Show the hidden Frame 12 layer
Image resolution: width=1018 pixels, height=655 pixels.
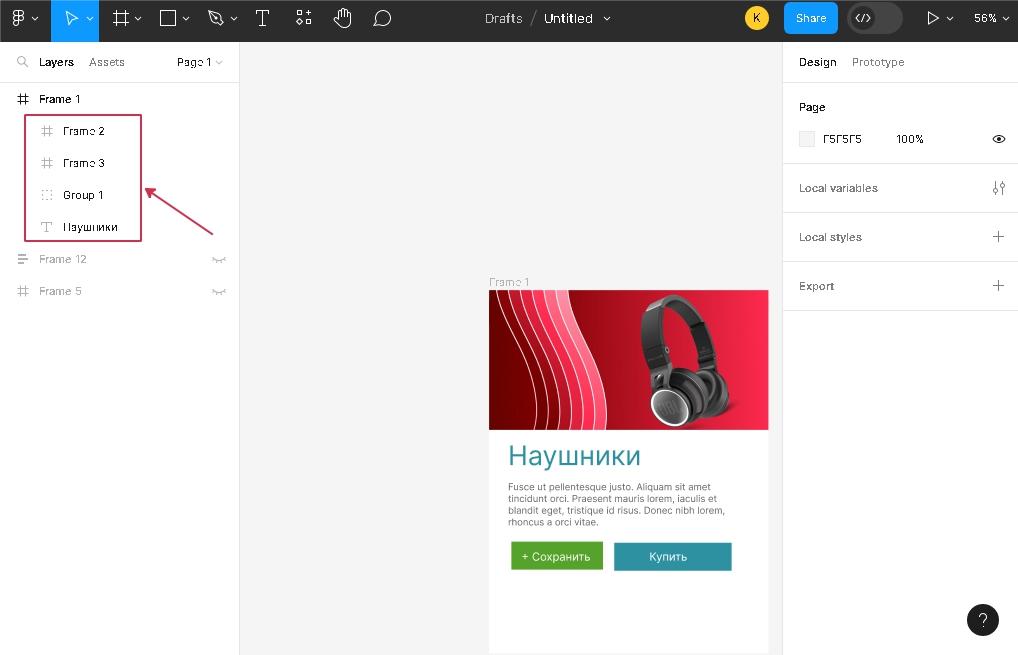tap(218, 260)
